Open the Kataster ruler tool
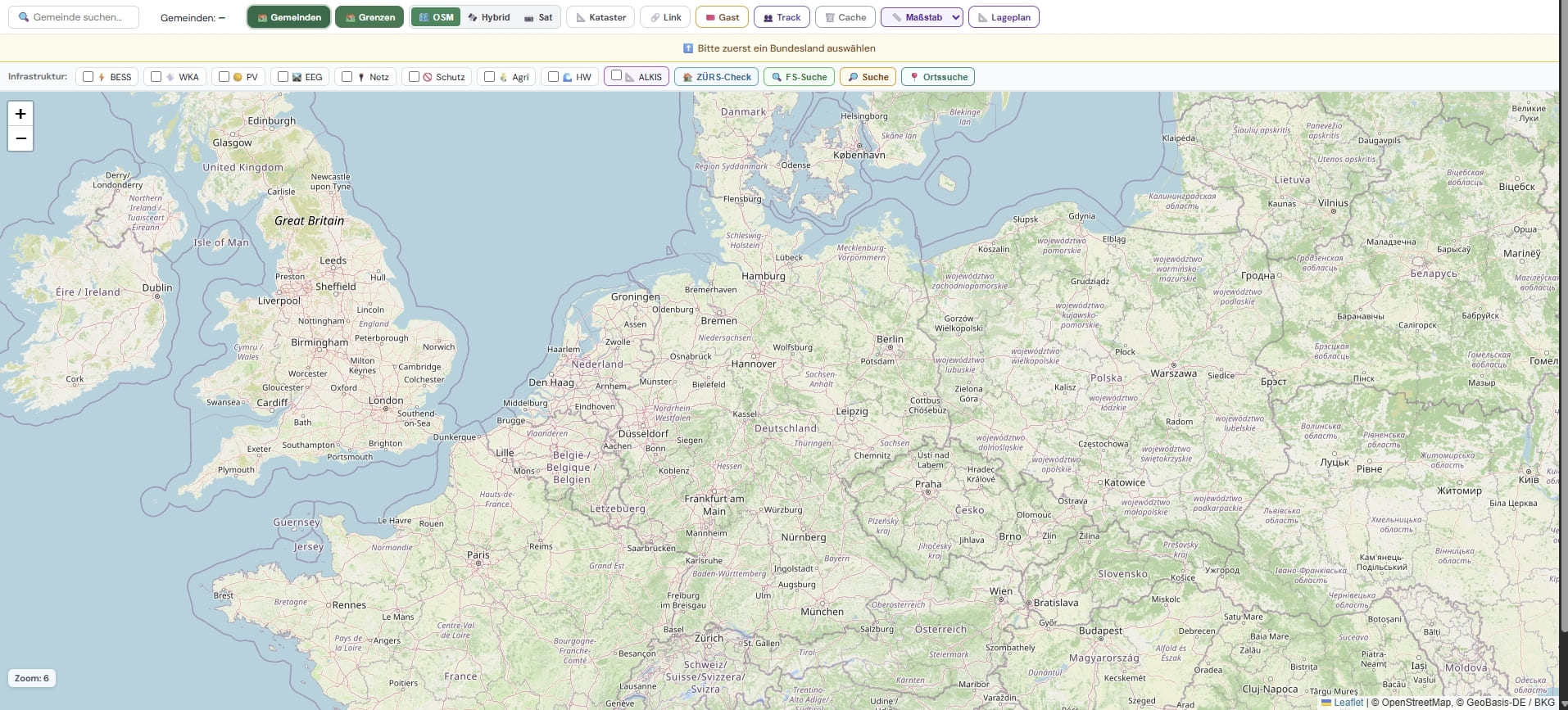 click(600, 17)
